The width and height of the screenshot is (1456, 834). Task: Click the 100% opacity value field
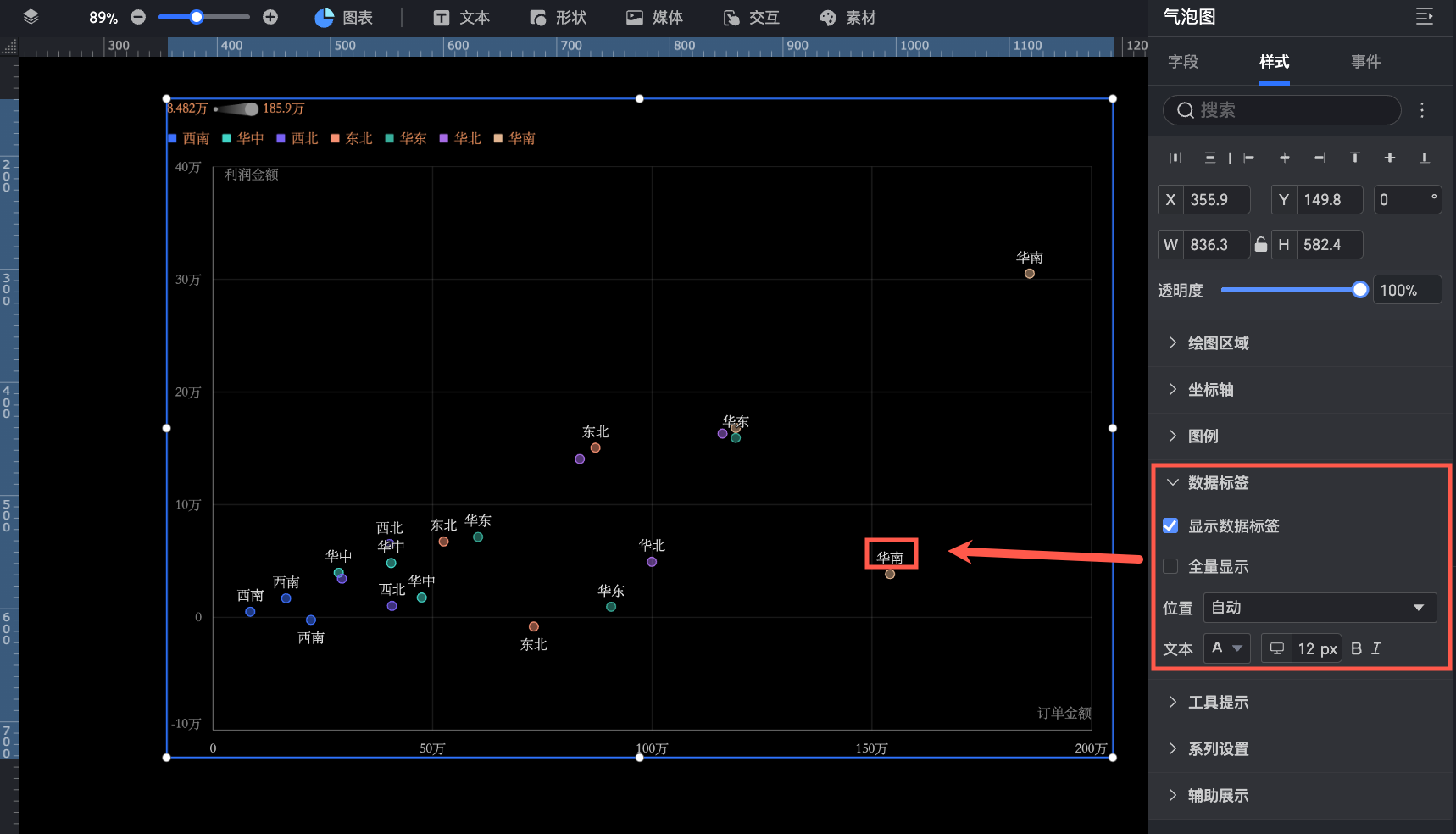[x=1407, y=290]
